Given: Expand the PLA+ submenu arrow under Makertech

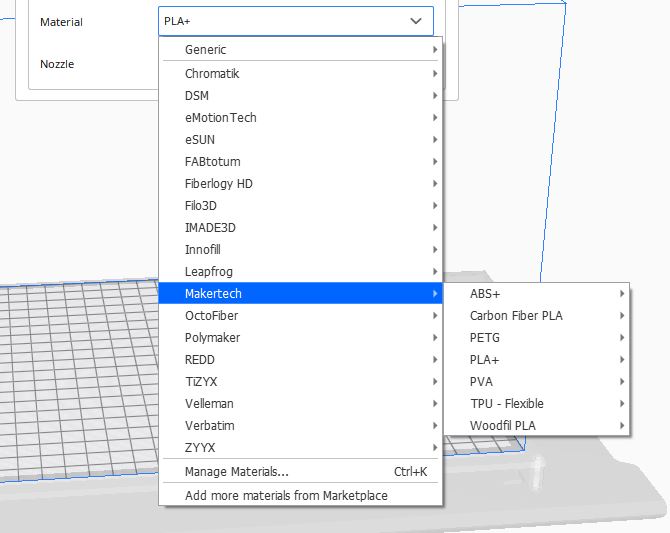Looking at the screenshot, I should click(x=622, y=360).
